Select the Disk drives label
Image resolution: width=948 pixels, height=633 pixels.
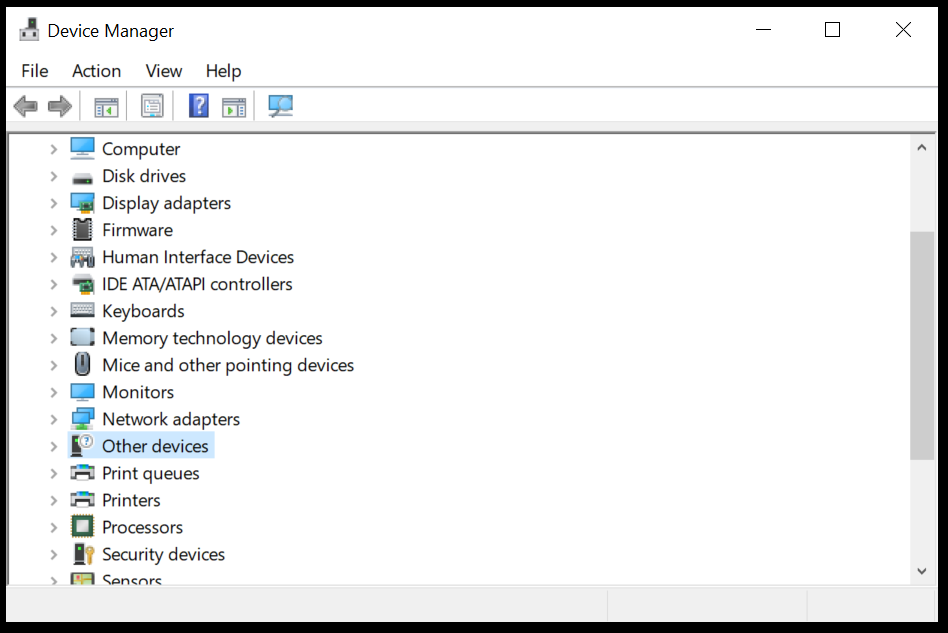coord(144,176)
